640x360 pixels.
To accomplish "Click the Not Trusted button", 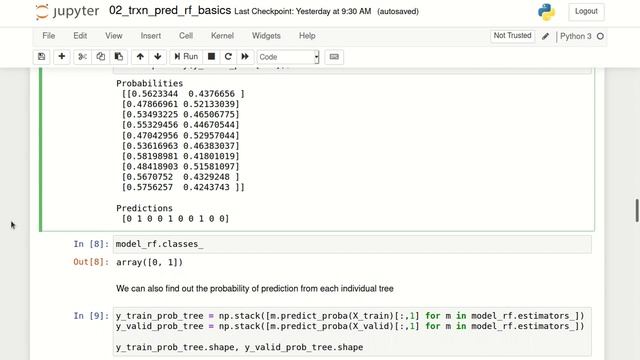I will 512,36.
